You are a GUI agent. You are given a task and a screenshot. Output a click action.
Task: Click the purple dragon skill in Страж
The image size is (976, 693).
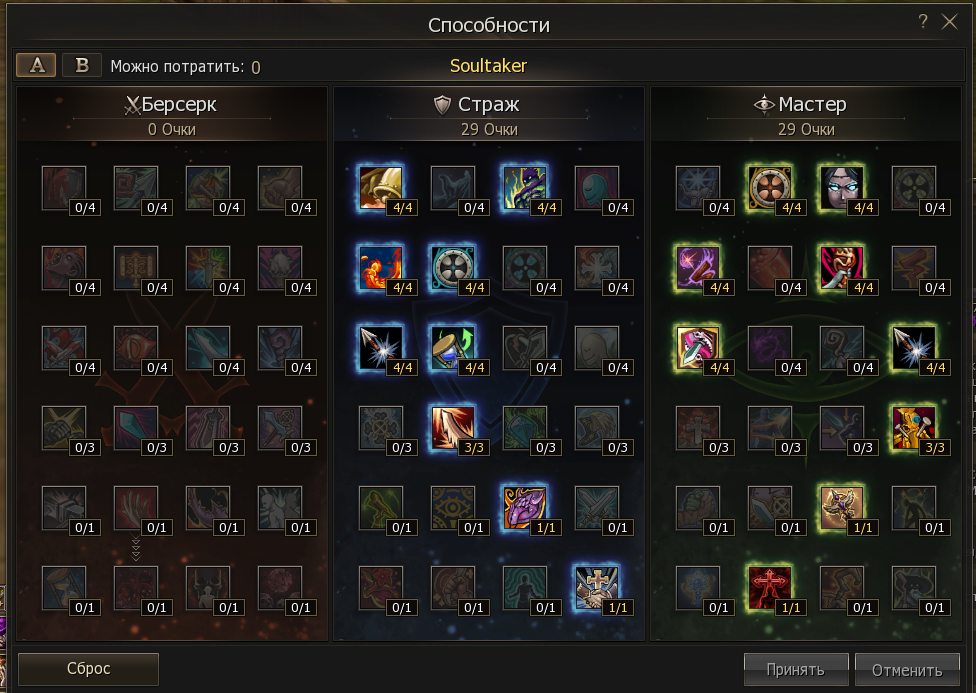point(525,507)
